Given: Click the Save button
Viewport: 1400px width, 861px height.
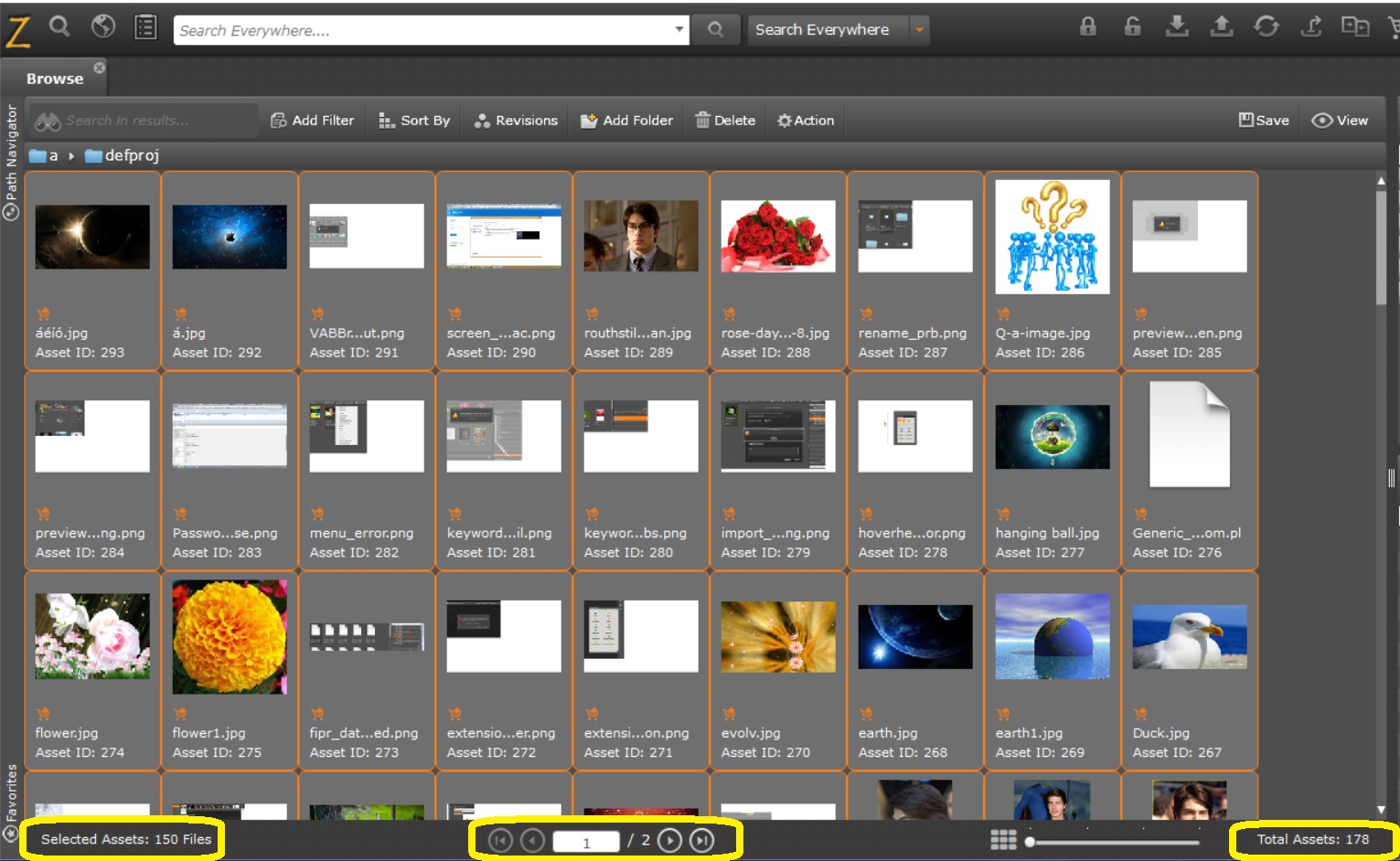Looking at the screenshot, I should 1264,121.
